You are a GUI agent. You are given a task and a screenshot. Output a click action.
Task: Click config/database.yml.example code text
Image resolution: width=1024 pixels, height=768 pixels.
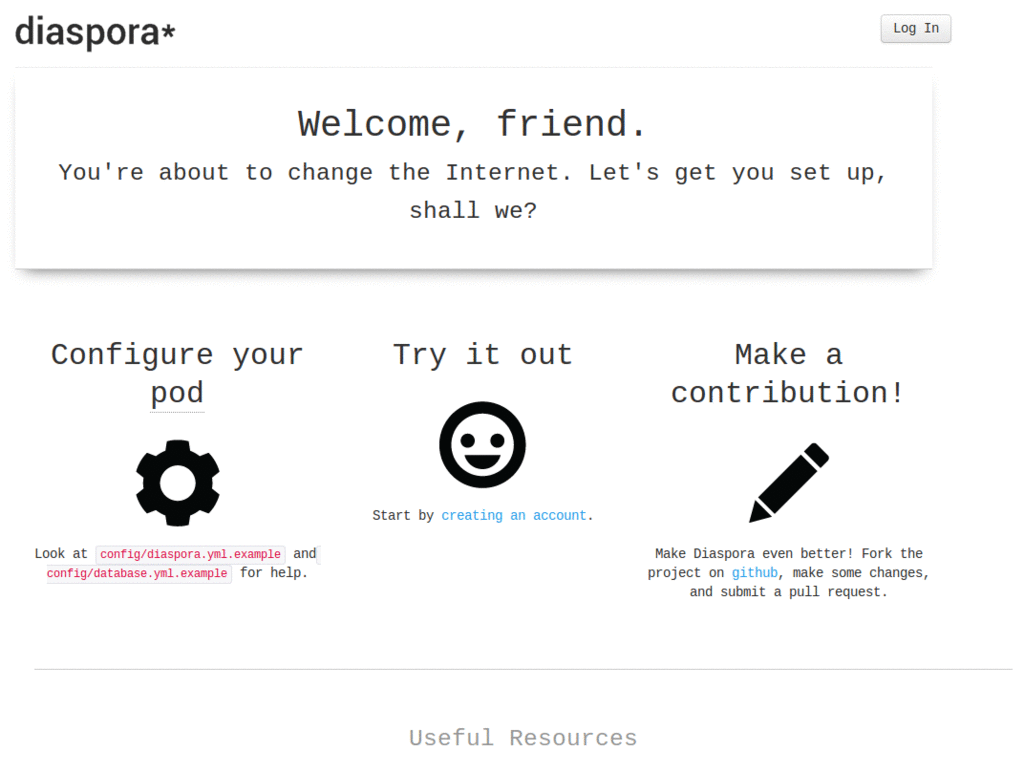[x=137, y=573]
